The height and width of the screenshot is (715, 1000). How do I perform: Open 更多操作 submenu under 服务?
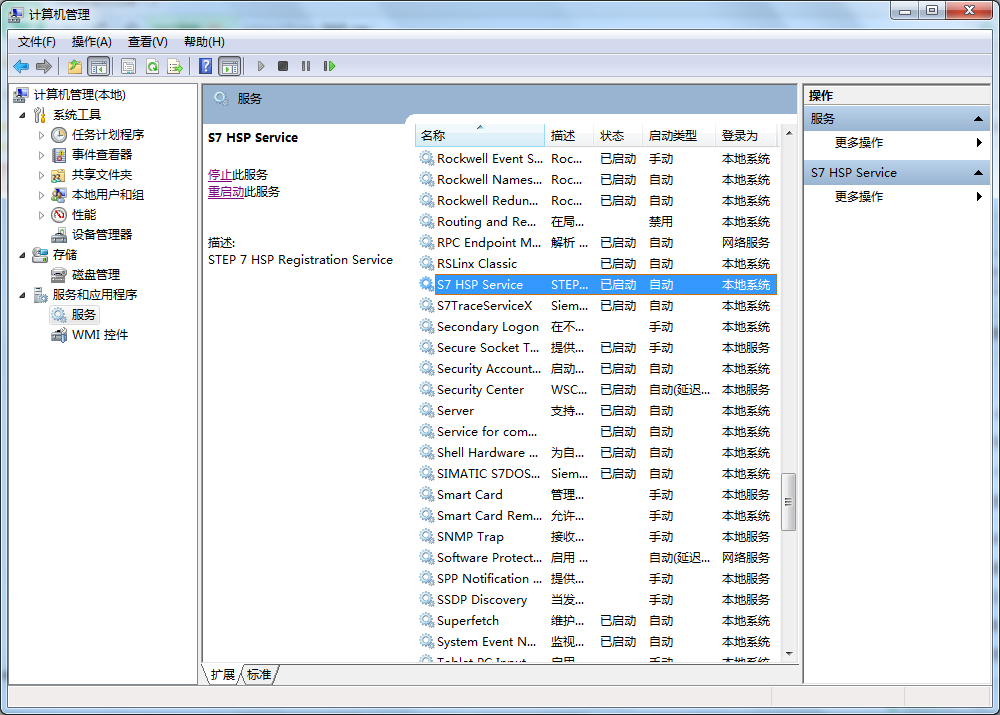[x=897, y=143]
